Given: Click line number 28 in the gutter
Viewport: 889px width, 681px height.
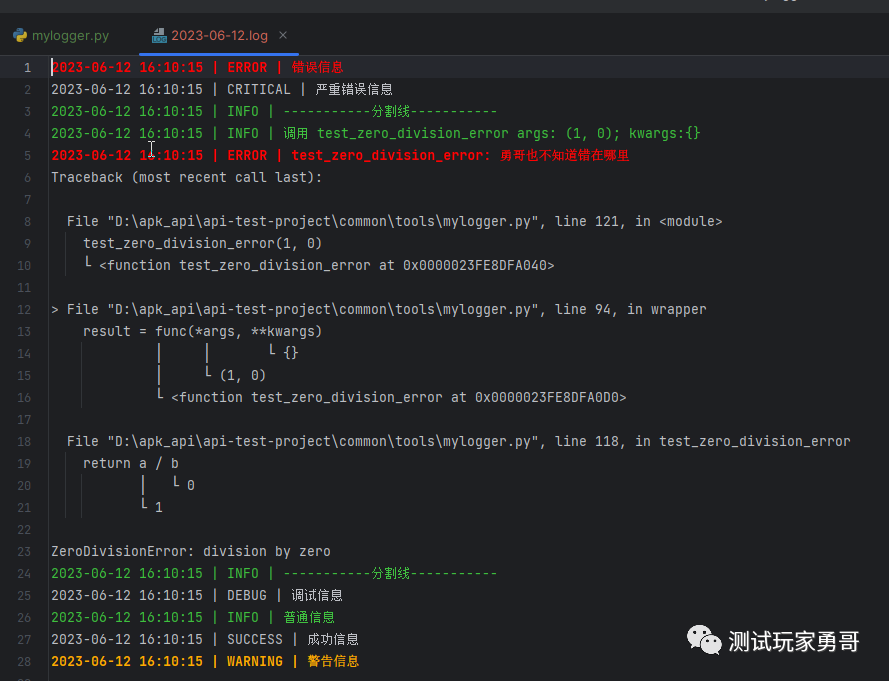Looking at the screenshot, I should pyautogui.click(x=24, y=662).
